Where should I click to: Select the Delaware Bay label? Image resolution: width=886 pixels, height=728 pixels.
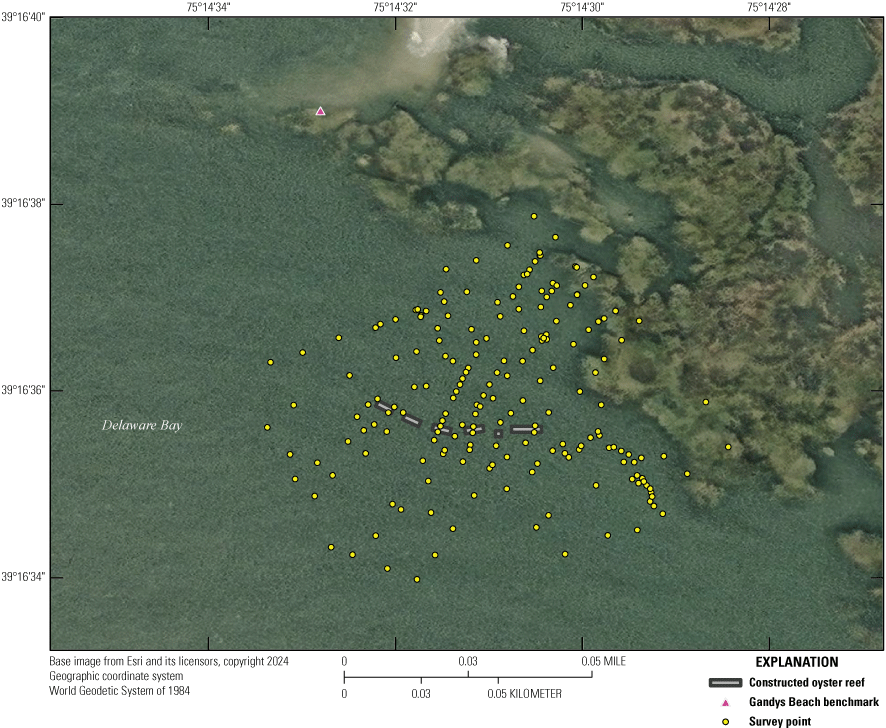point(142,425)
